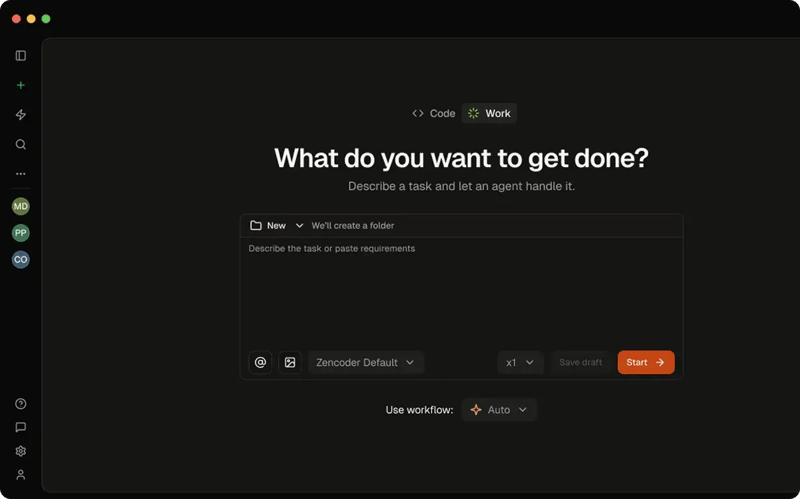Click into the task description text area
Screen dimensions: 800x499
tap(460, 290)
